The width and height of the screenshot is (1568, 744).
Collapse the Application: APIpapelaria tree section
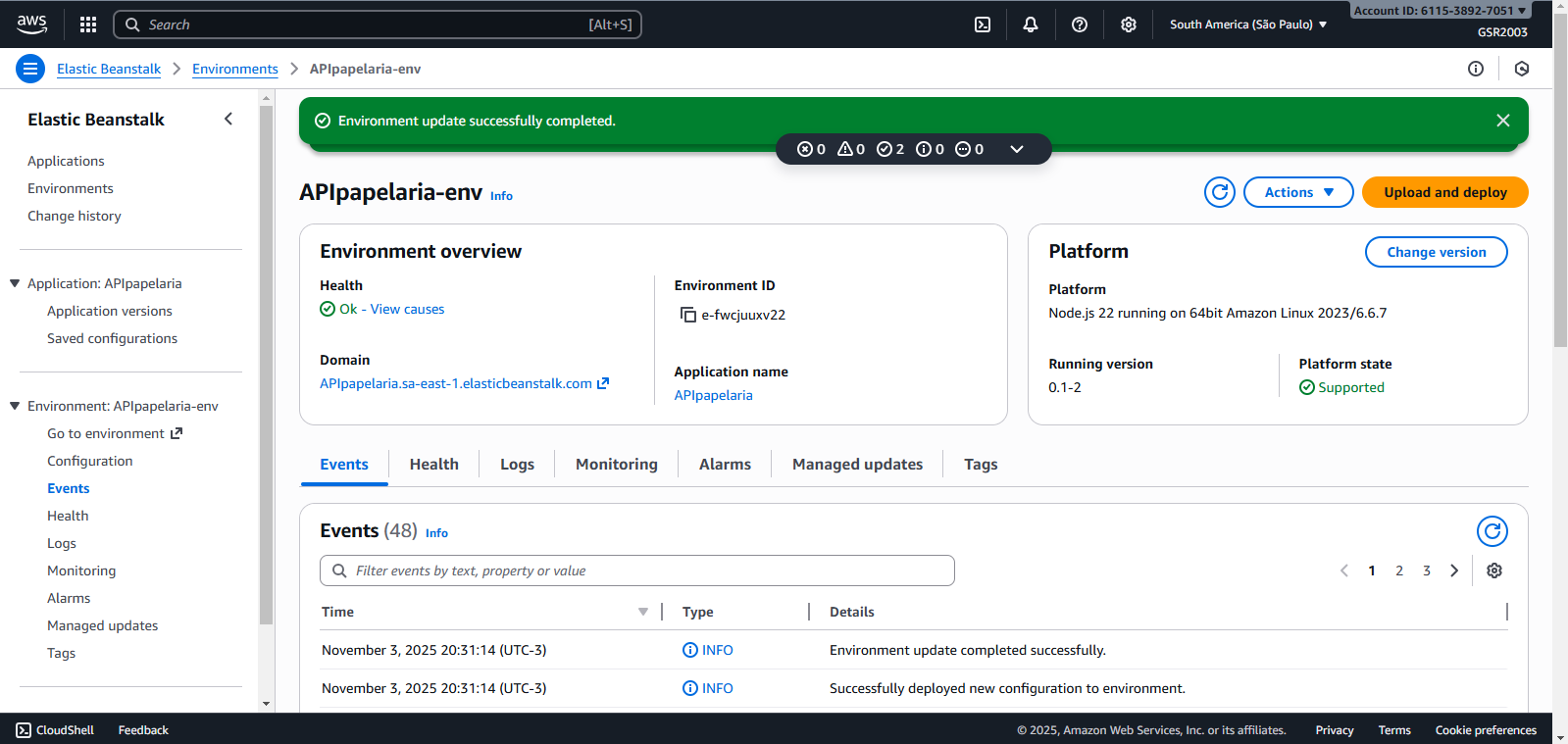click(15, 283)
